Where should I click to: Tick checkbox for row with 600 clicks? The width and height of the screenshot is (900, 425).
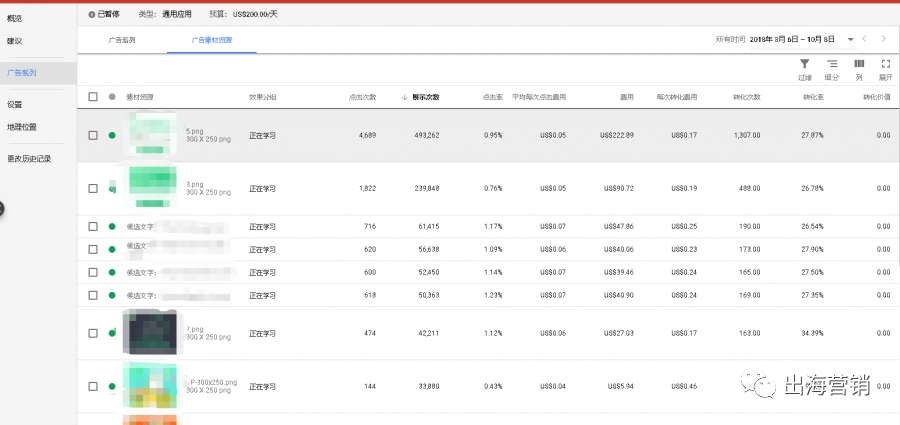point(93,272)
